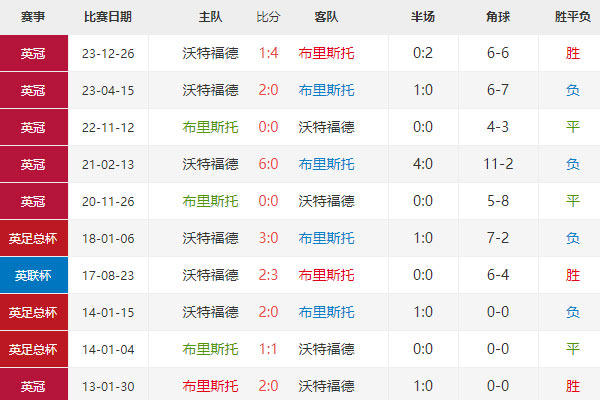The height and width of the screenshot is (400, 600).
Task: Click the 英联杯 league badge
Action: (x=33, y=275)
